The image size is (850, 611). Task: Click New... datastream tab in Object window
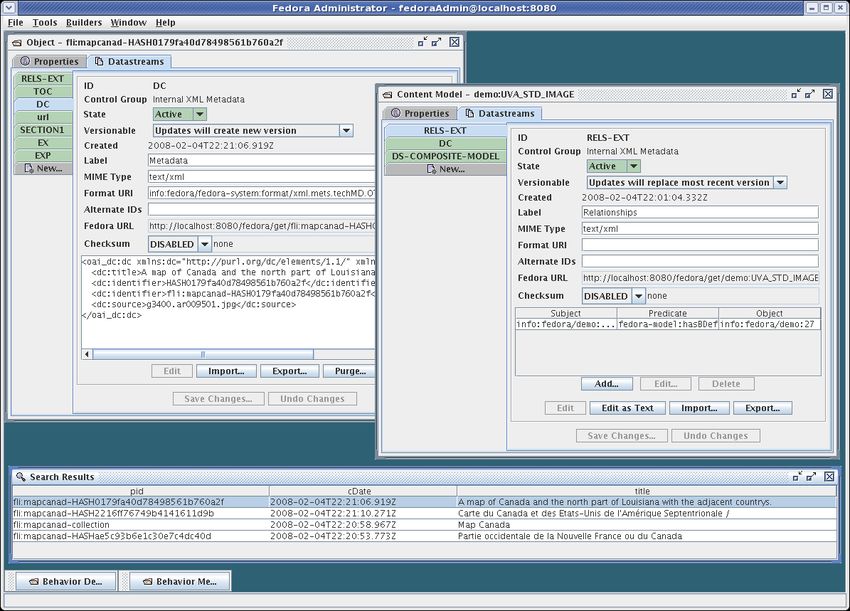tap(43, 168)
